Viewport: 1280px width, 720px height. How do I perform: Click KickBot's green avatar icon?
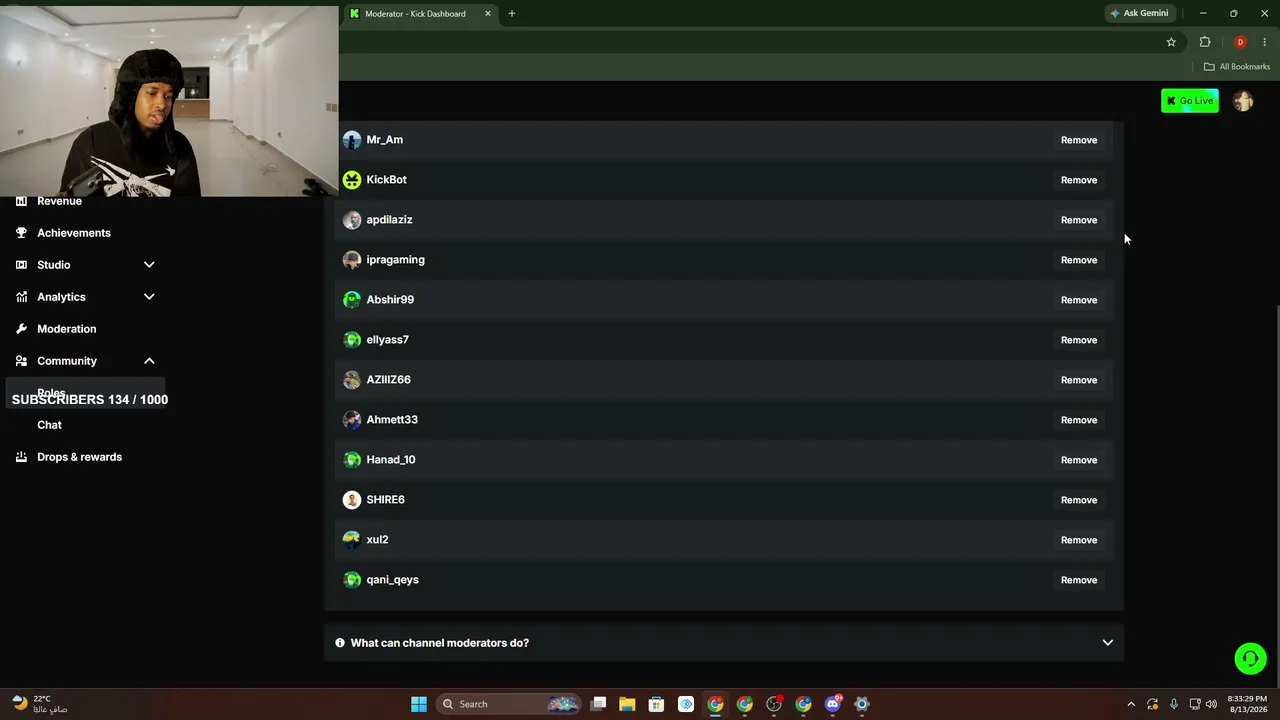pyautogui.click(x=352, y=180)
